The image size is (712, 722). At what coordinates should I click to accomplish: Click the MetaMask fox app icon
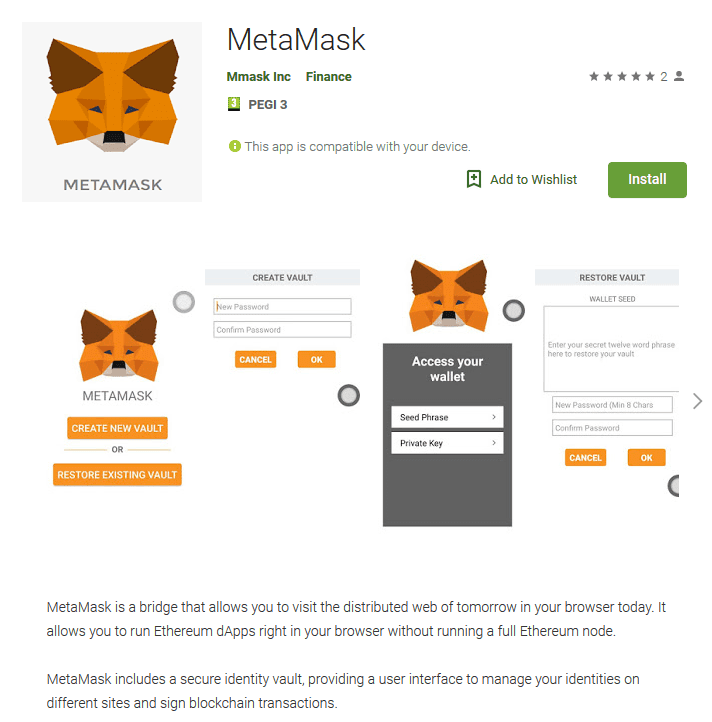coord(112,112)
